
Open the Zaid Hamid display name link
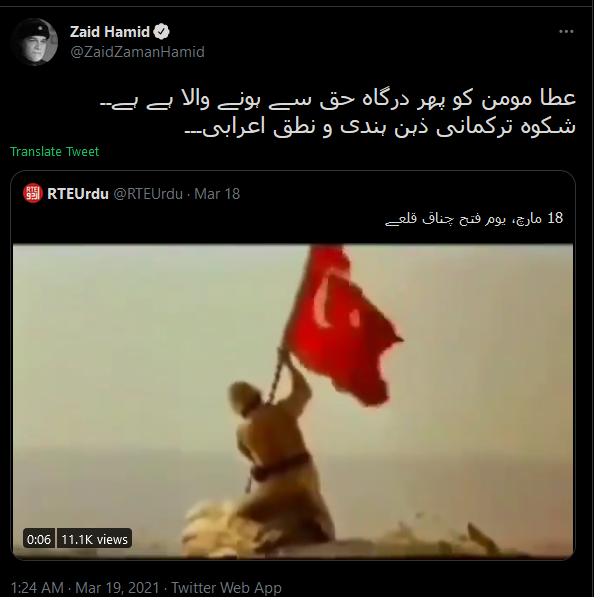point(110,32)
